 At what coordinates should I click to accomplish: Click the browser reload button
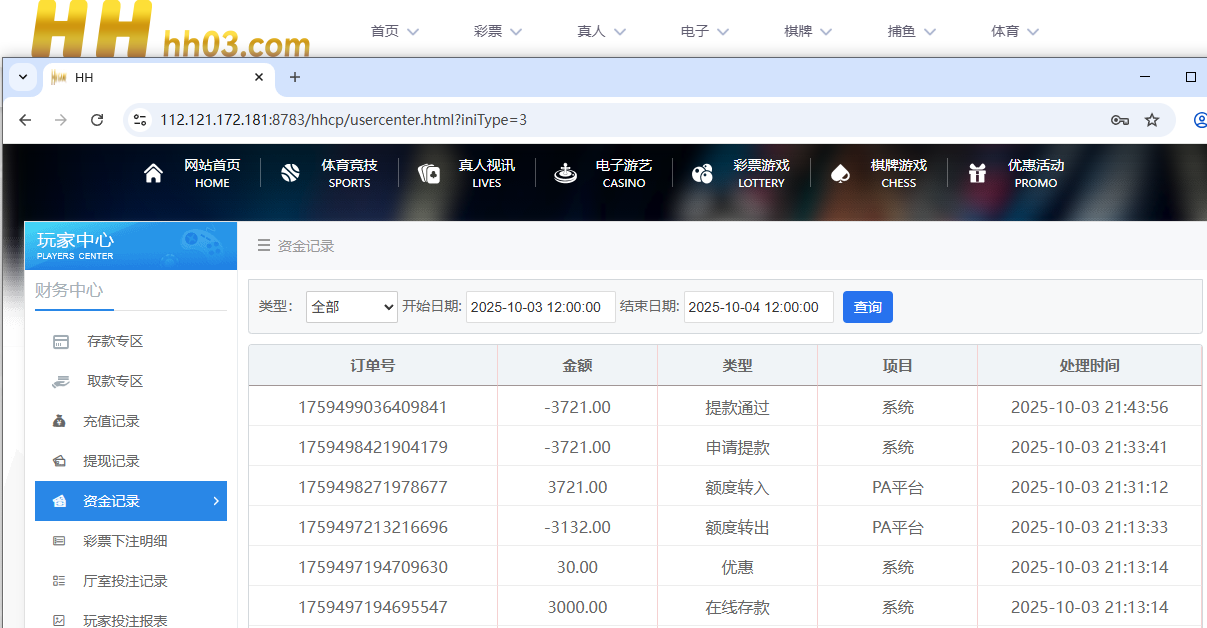(97, 120)
